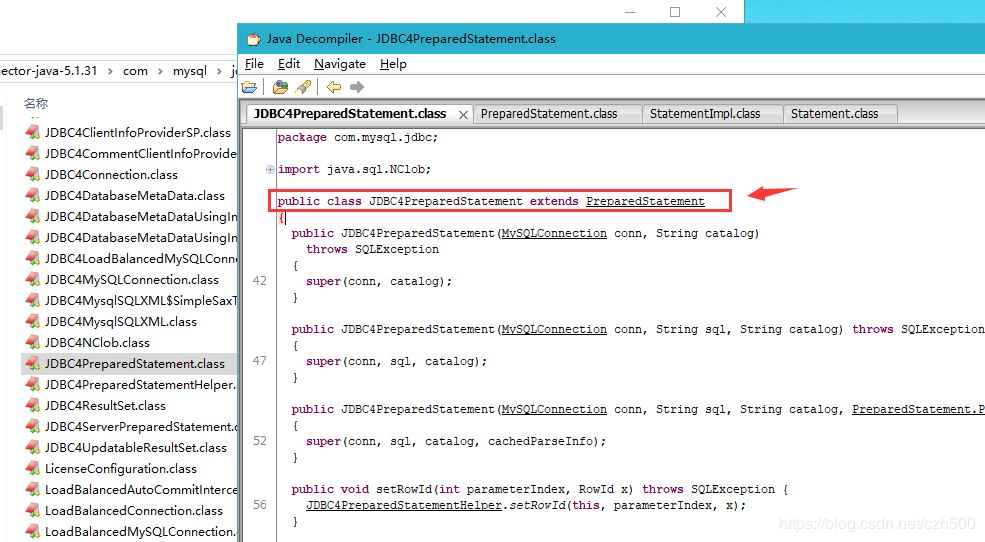Click the icon of JDBC4PreparedStatementHelper file
The height and width of the screenshot is (542, 985).
pos(33,384)
